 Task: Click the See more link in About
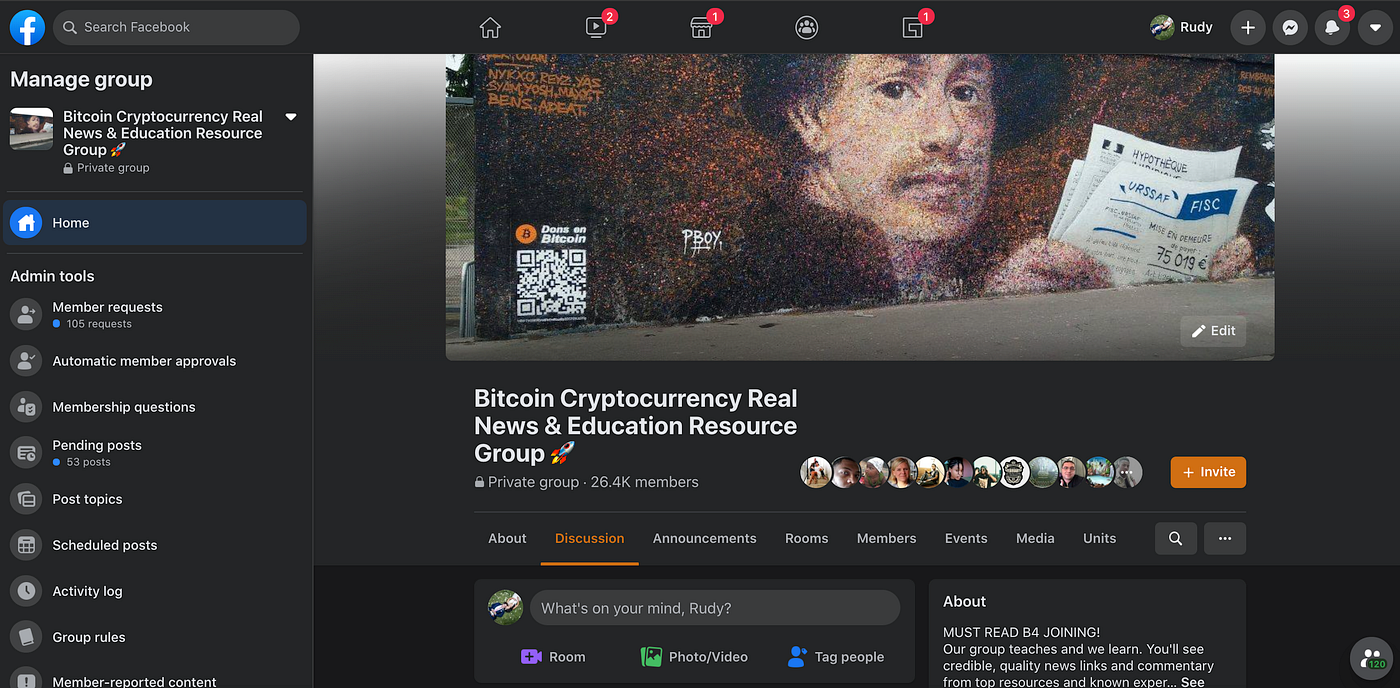click(x=1193, y=682)
